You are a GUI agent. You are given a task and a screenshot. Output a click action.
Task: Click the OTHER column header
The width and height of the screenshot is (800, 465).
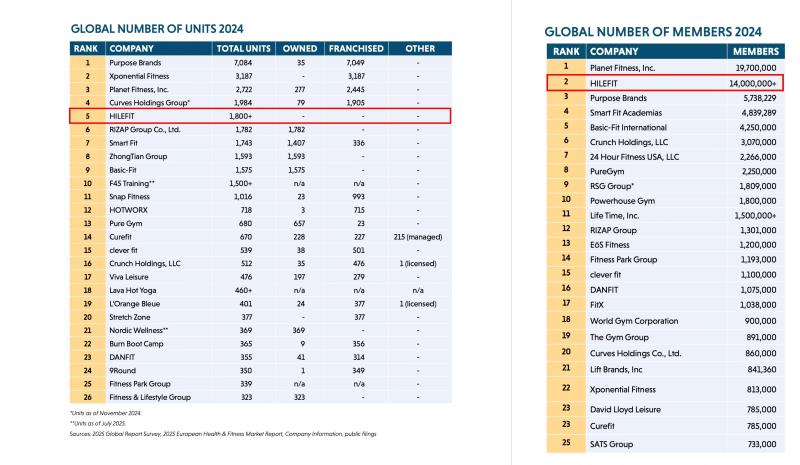(x=420, y=48)
